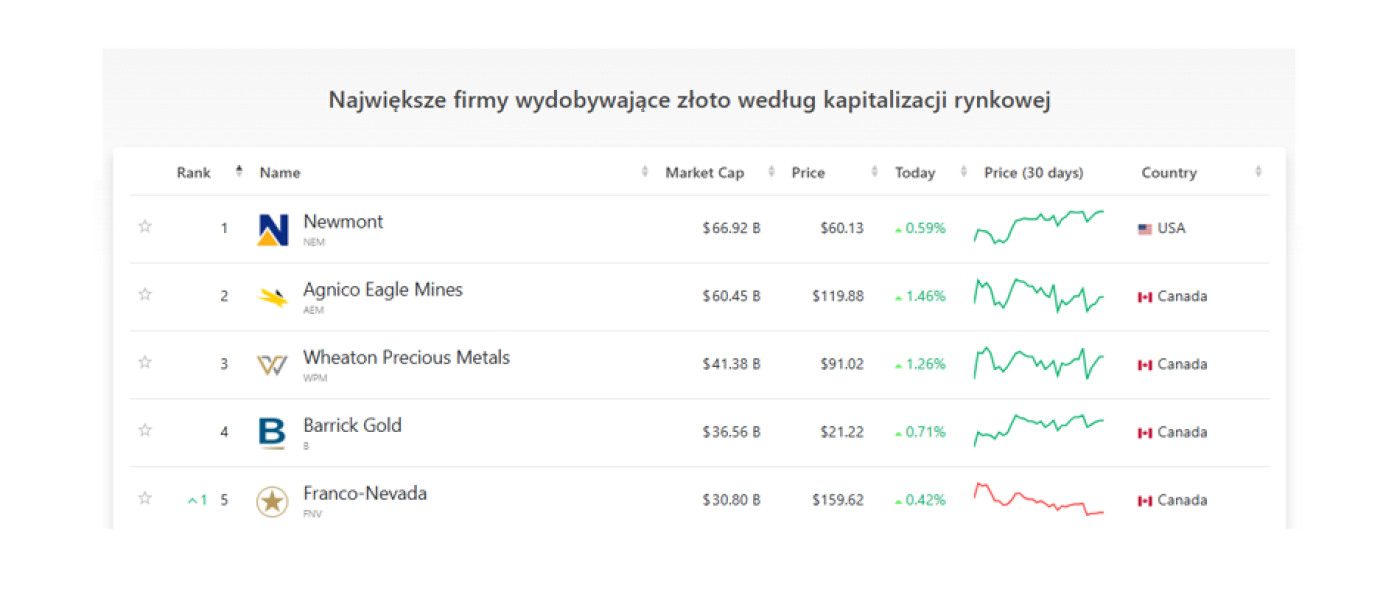Click the price $91.02
The height and width of the screenshot is (600, 1397).
(842, 365)
